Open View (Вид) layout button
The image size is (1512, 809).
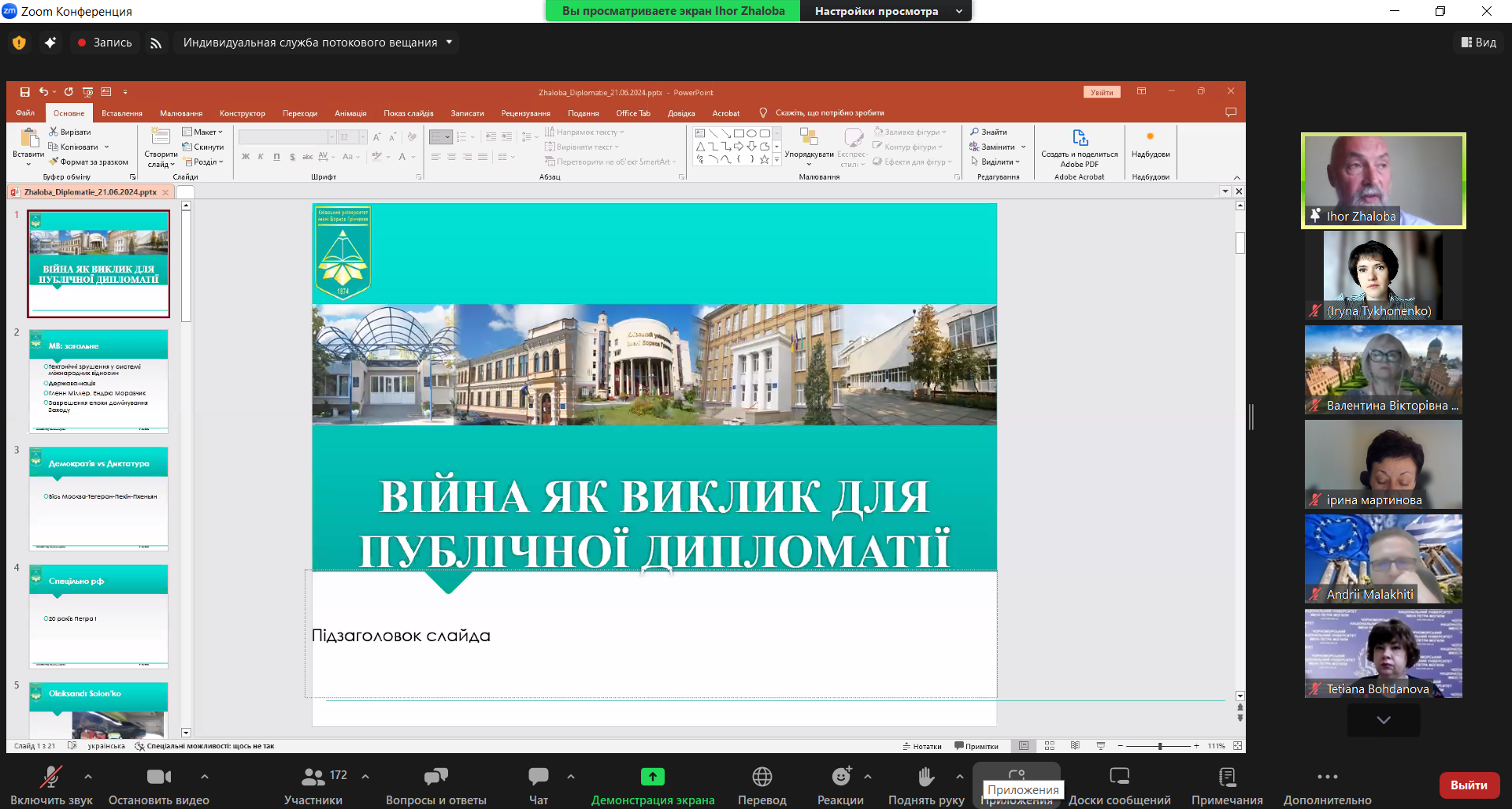[x=1479, y=43]
